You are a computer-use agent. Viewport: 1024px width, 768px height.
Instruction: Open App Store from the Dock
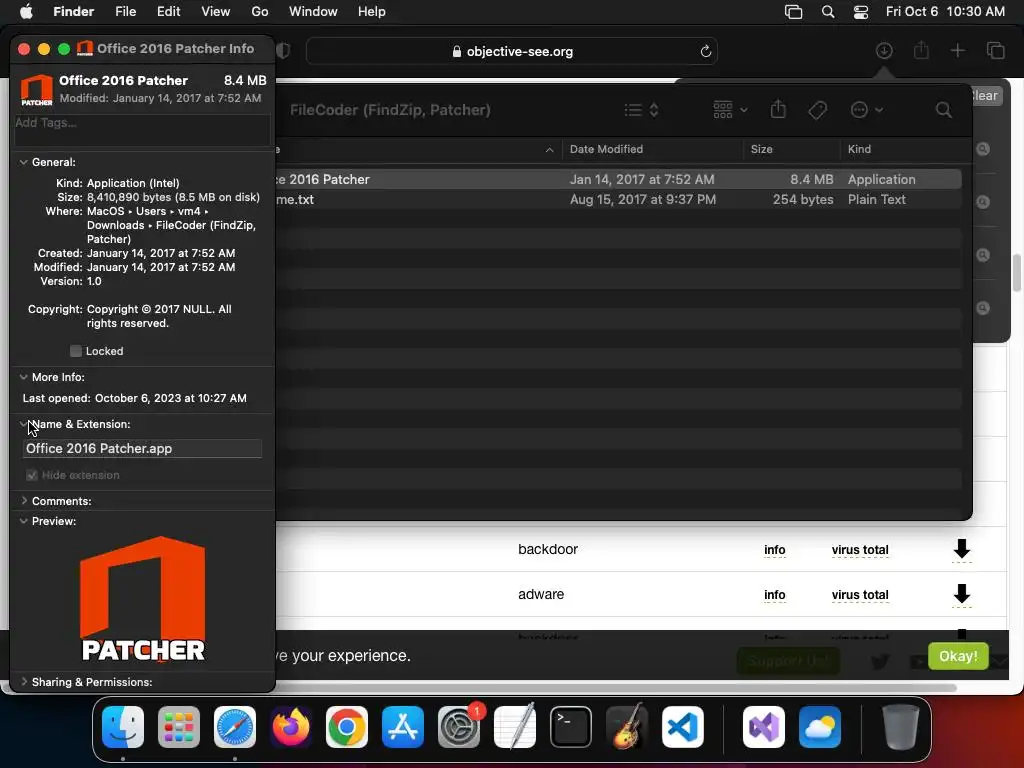point(403,727)
